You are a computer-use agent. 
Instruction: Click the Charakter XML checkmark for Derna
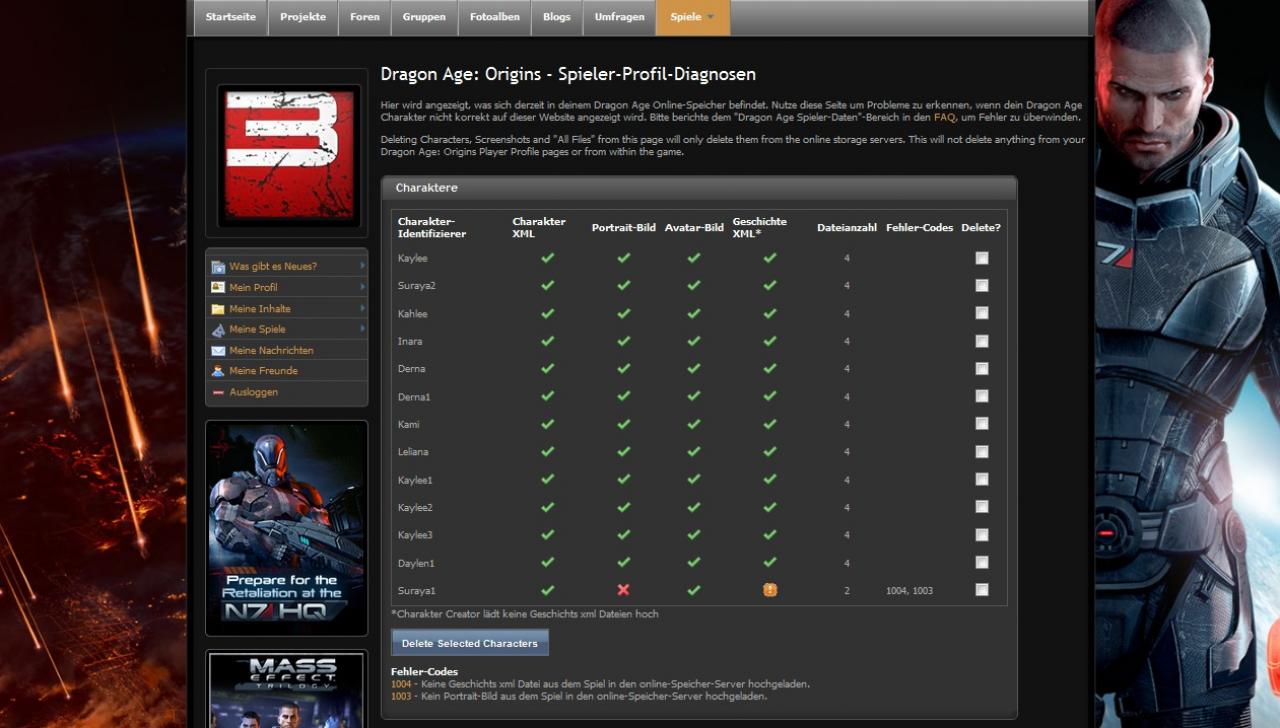548,368
